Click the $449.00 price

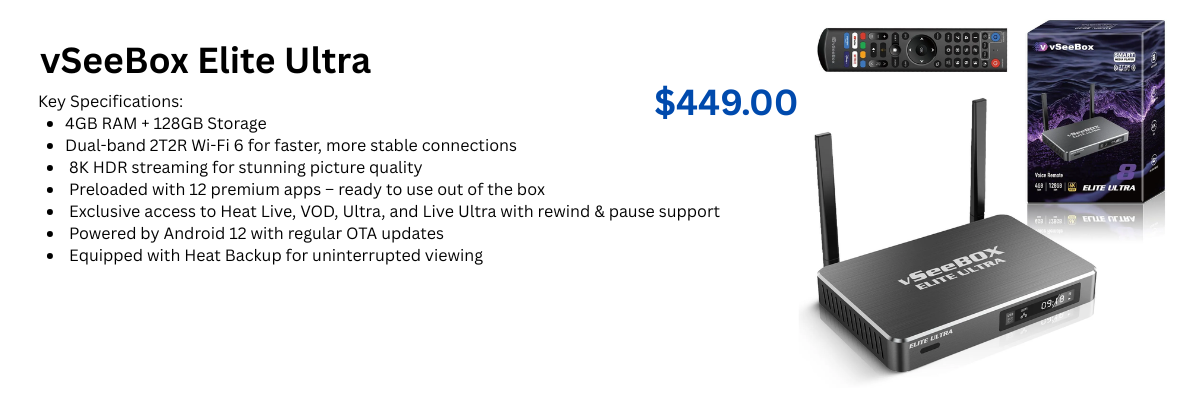coord(725,102)
